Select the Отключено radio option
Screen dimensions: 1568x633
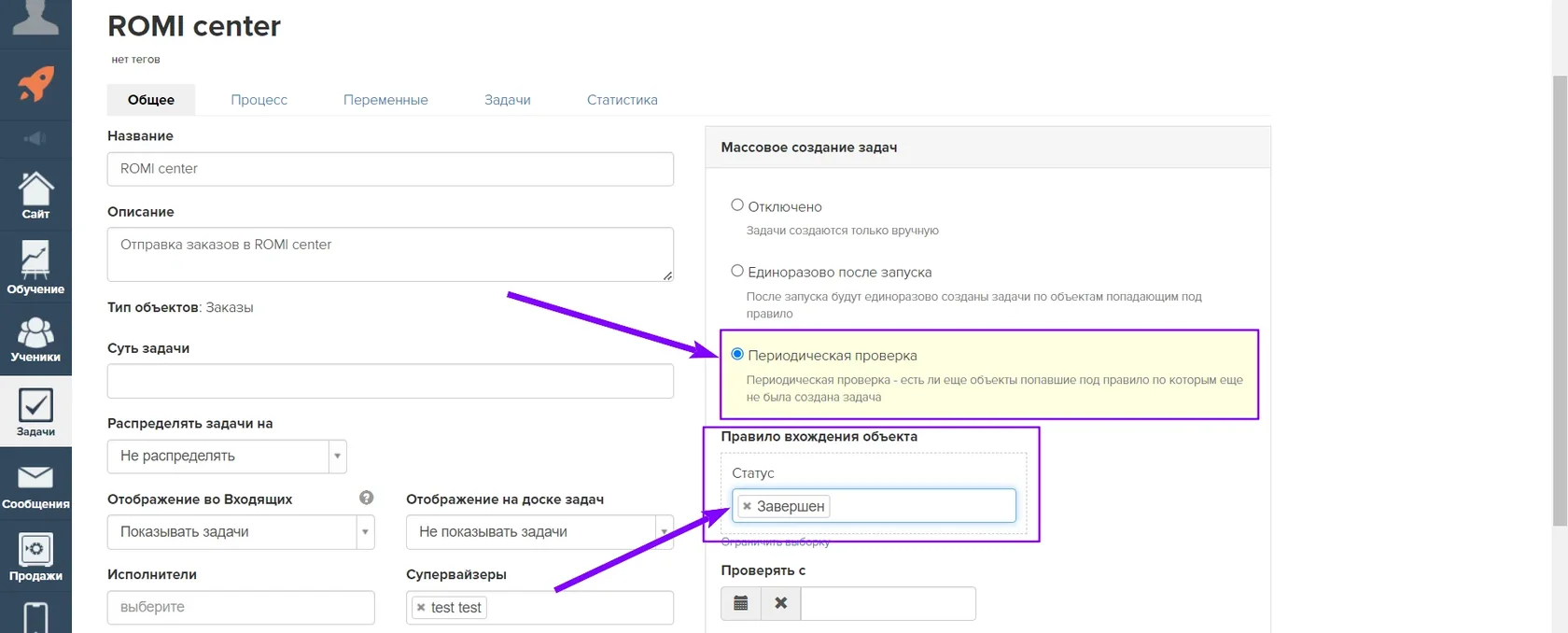(737, 205)
